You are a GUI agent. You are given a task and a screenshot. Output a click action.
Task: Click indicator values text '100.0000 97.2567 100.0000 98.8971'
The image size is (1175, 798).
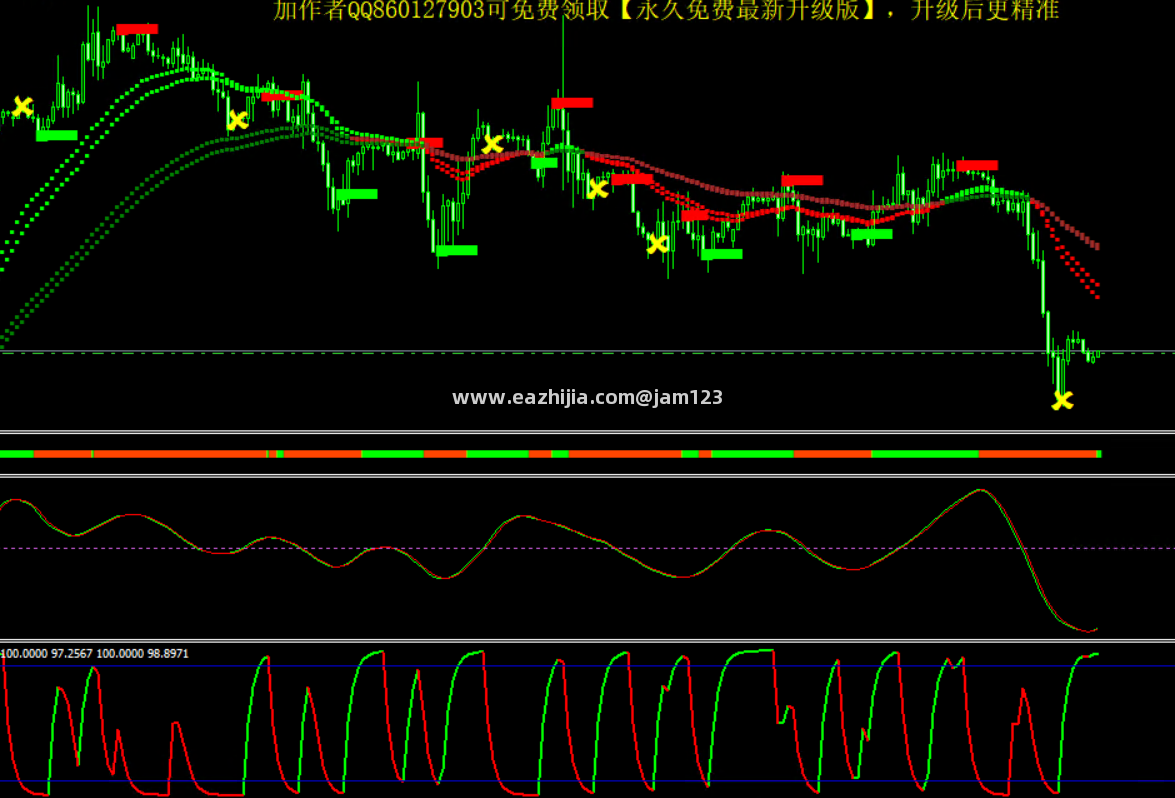(x=94, y=653)
